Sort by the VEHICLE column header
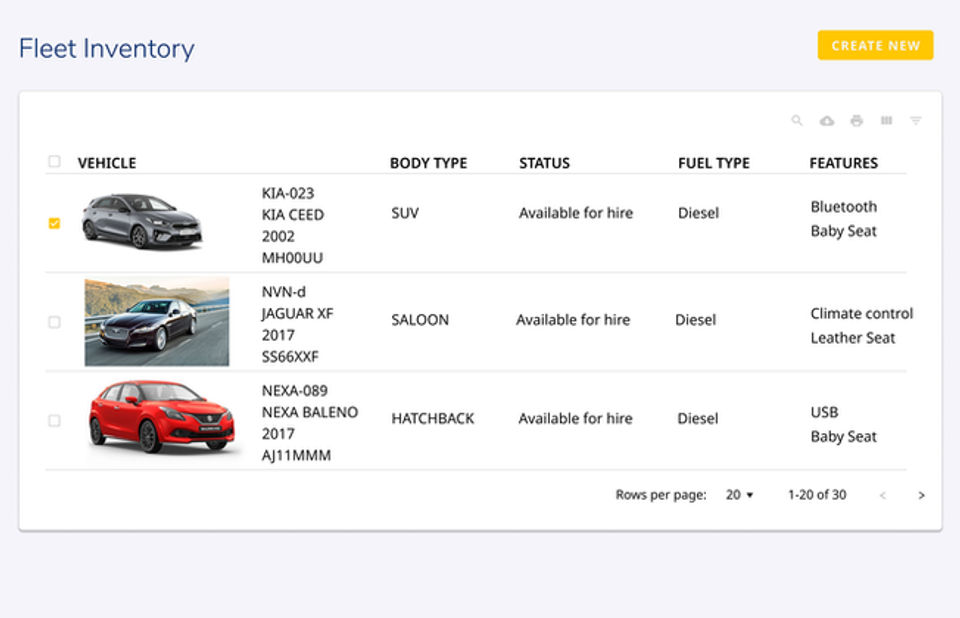Viewport: 960px width, 618px height. [107, 163]
